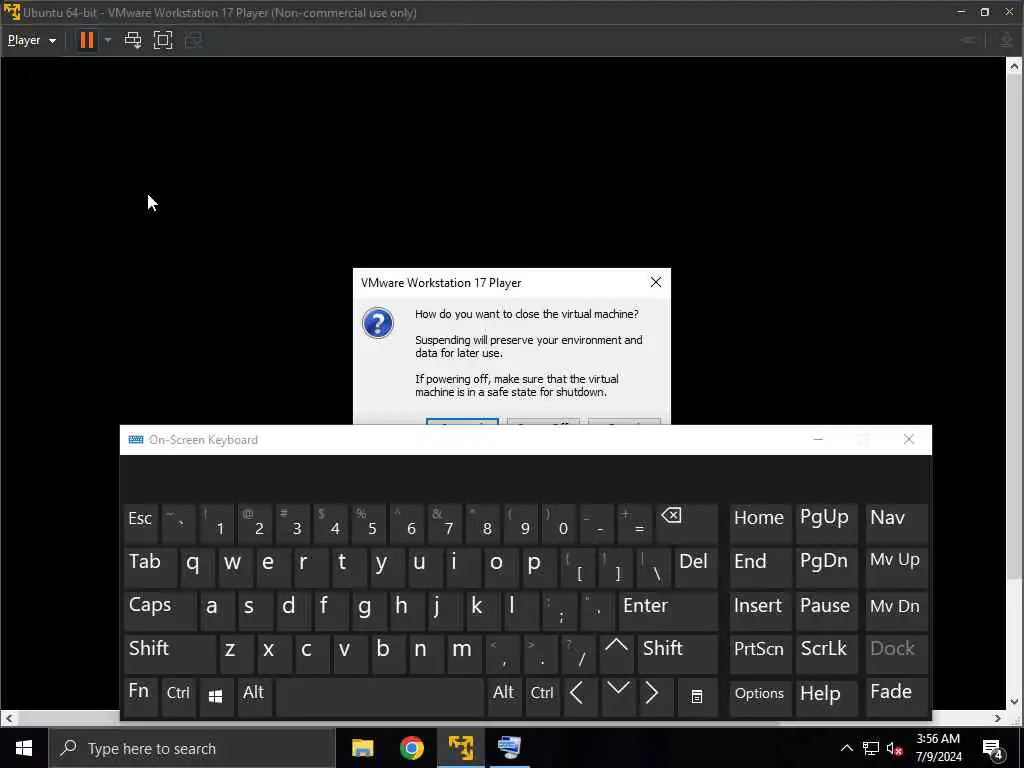This screenshot has height=768, width=1024.
Task: Click the VMware vertical scrollbar down arrow
Action: tap(1014, 702)
